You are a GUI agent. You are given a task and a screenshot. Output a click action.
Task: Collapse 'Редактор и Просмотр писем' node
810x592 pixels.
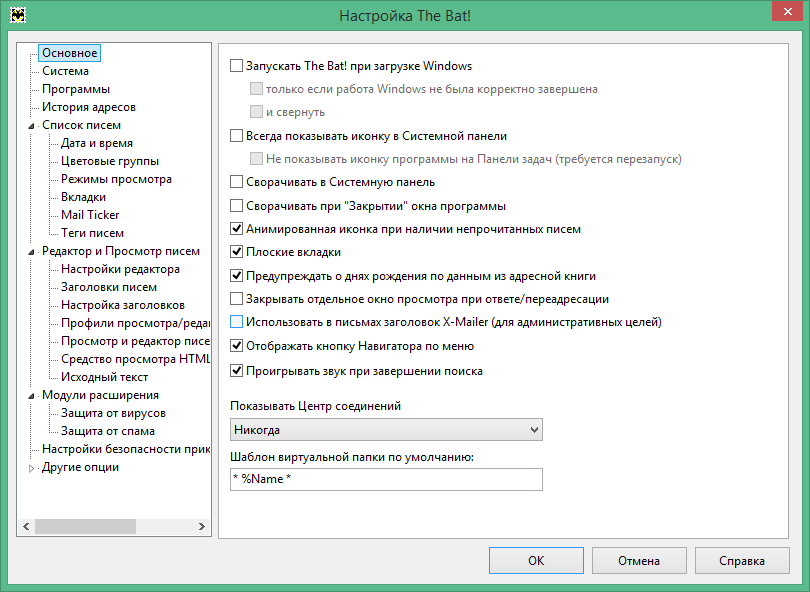coord(32,252)
